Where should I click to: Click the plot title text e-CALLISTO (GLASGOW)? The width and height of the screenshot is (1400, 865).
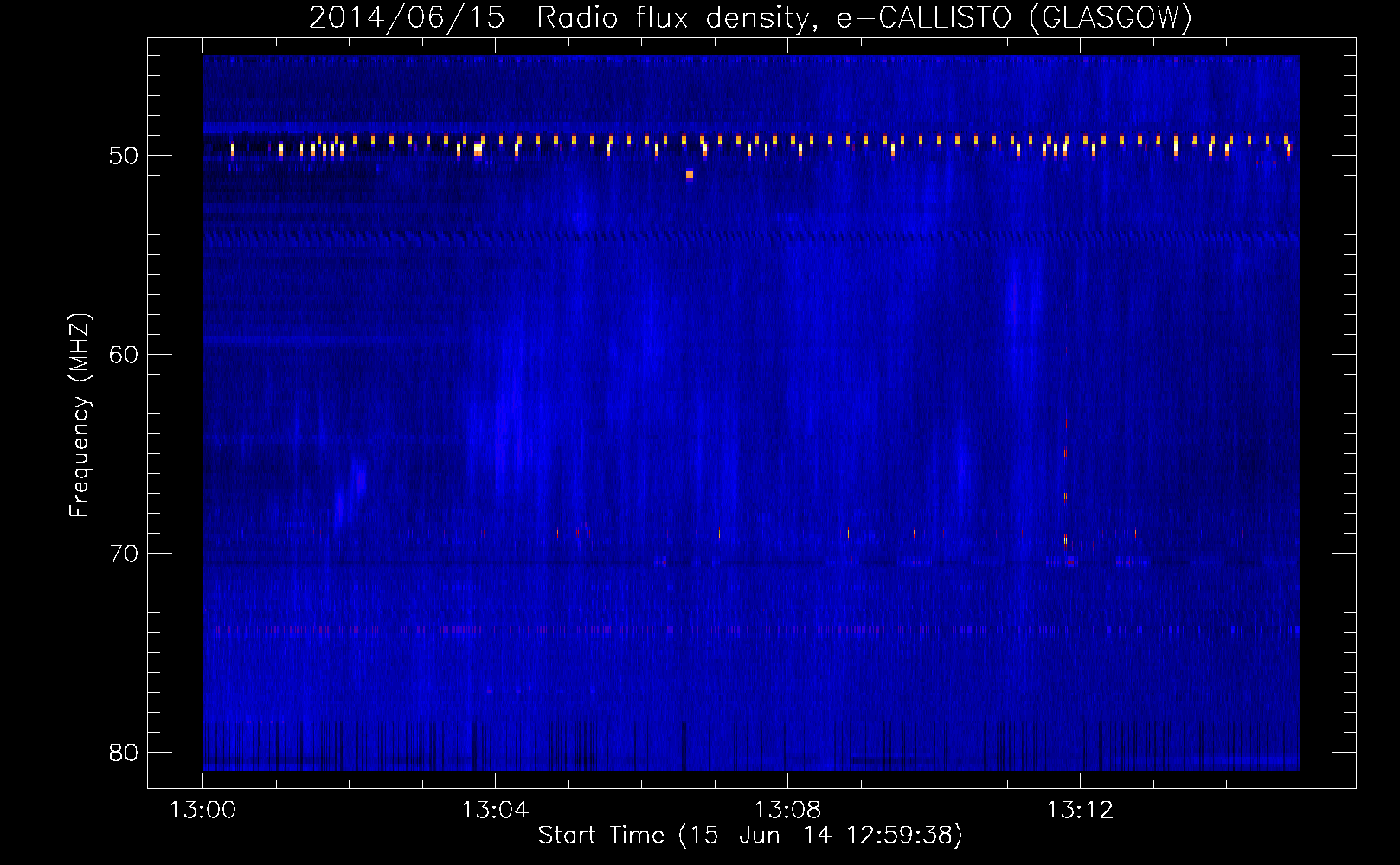point(1014,17)
